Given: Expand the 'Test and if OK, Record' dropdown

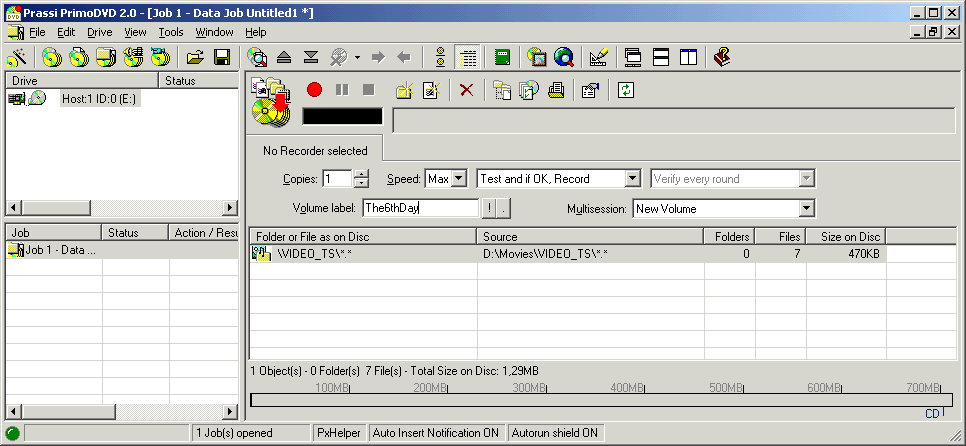Looking at the screenshot, I should [x=631, y=179].
